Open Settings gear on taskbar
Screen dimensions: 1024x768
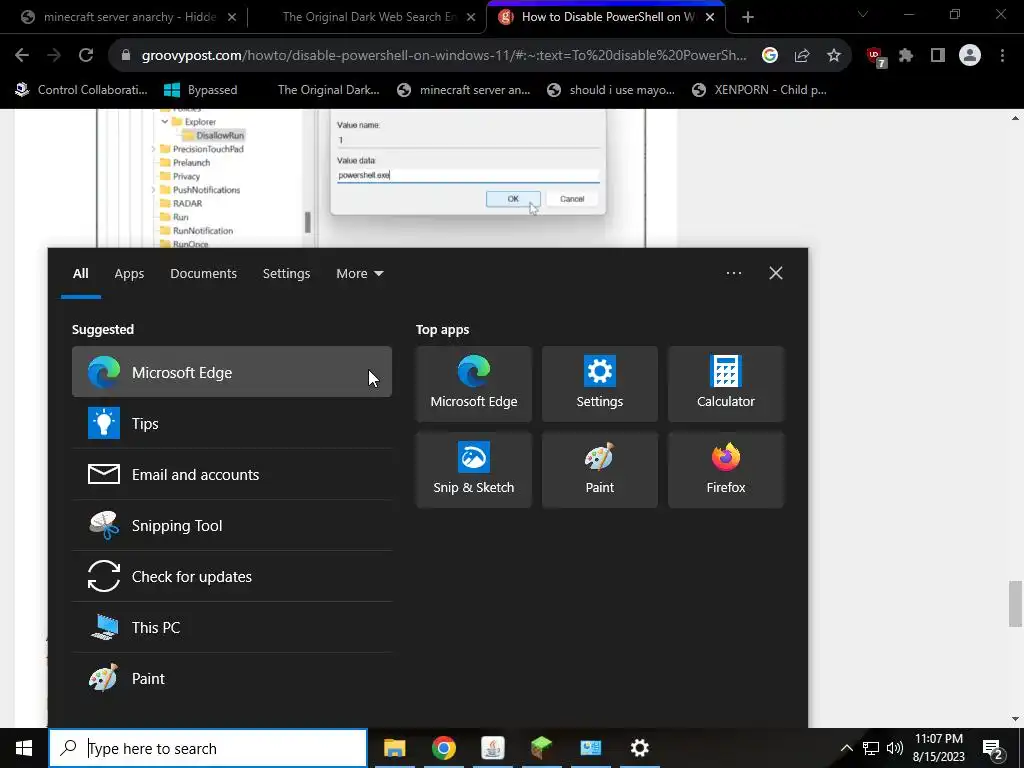coord(639,748)
